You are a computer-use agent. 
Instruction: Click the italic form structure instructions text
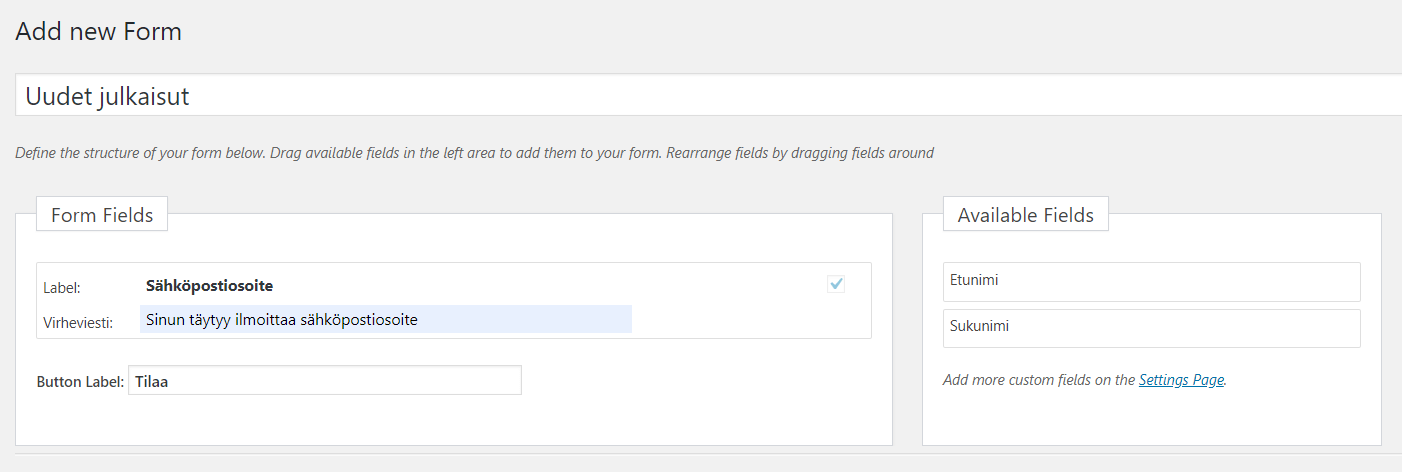(474, 153)
